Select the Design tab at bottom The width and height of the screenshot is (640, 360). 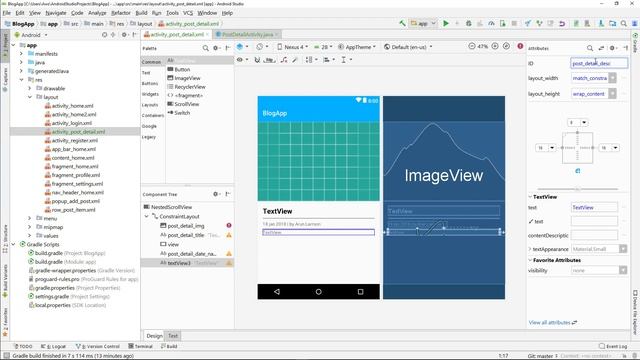pos(154,336)
